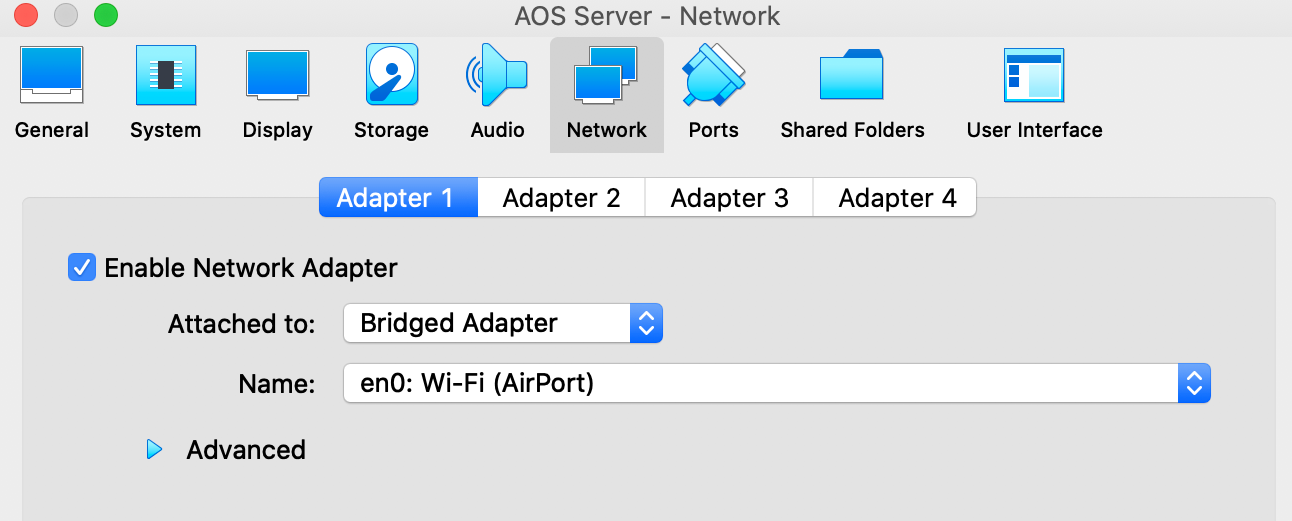Switch to the Adapter 2 tab
This screenshot has width=1292, height=521.
[x=561, y=198]
